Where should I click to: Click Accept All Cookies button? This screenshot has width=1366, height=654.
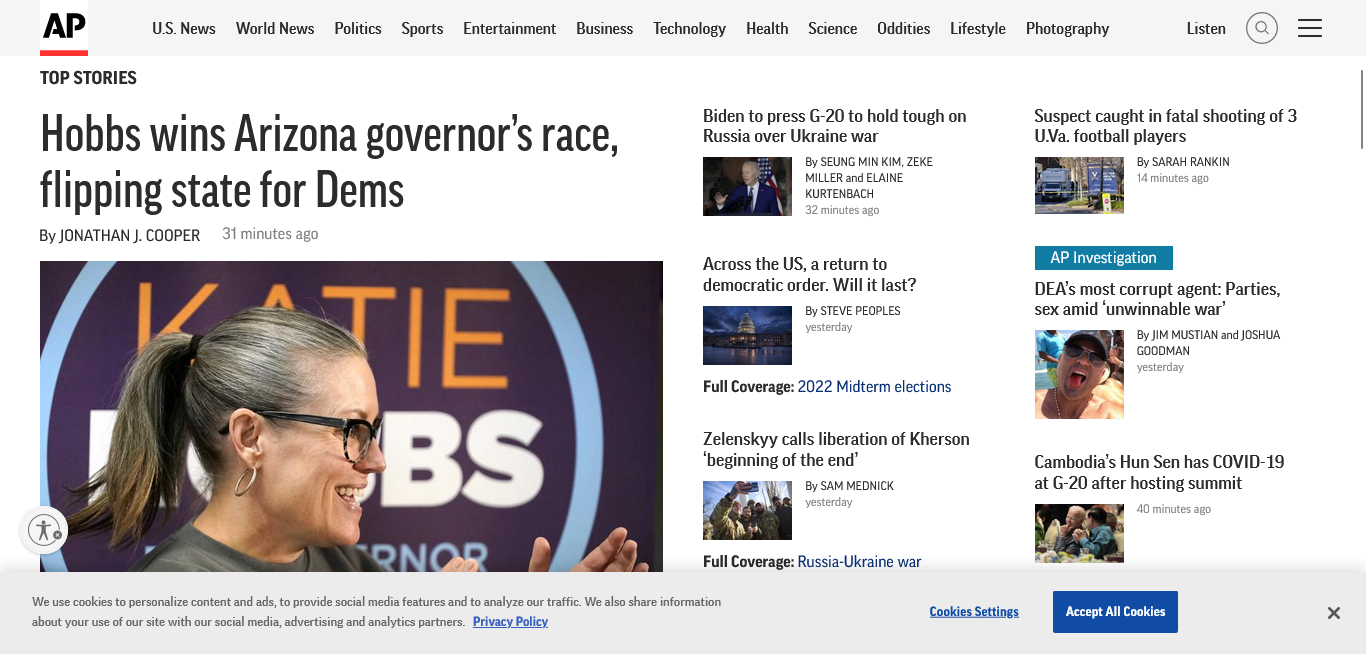1115,612
